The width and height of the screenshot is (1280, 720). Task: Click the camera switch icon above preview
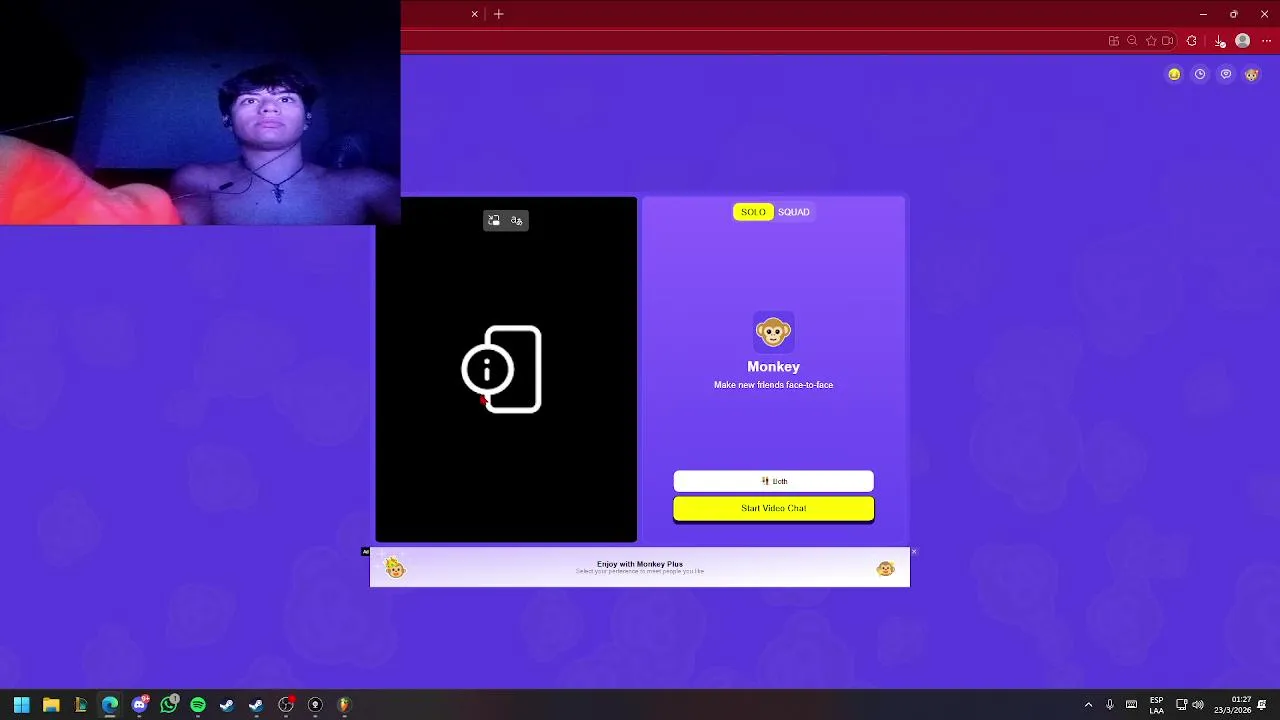tap(494, 220)
